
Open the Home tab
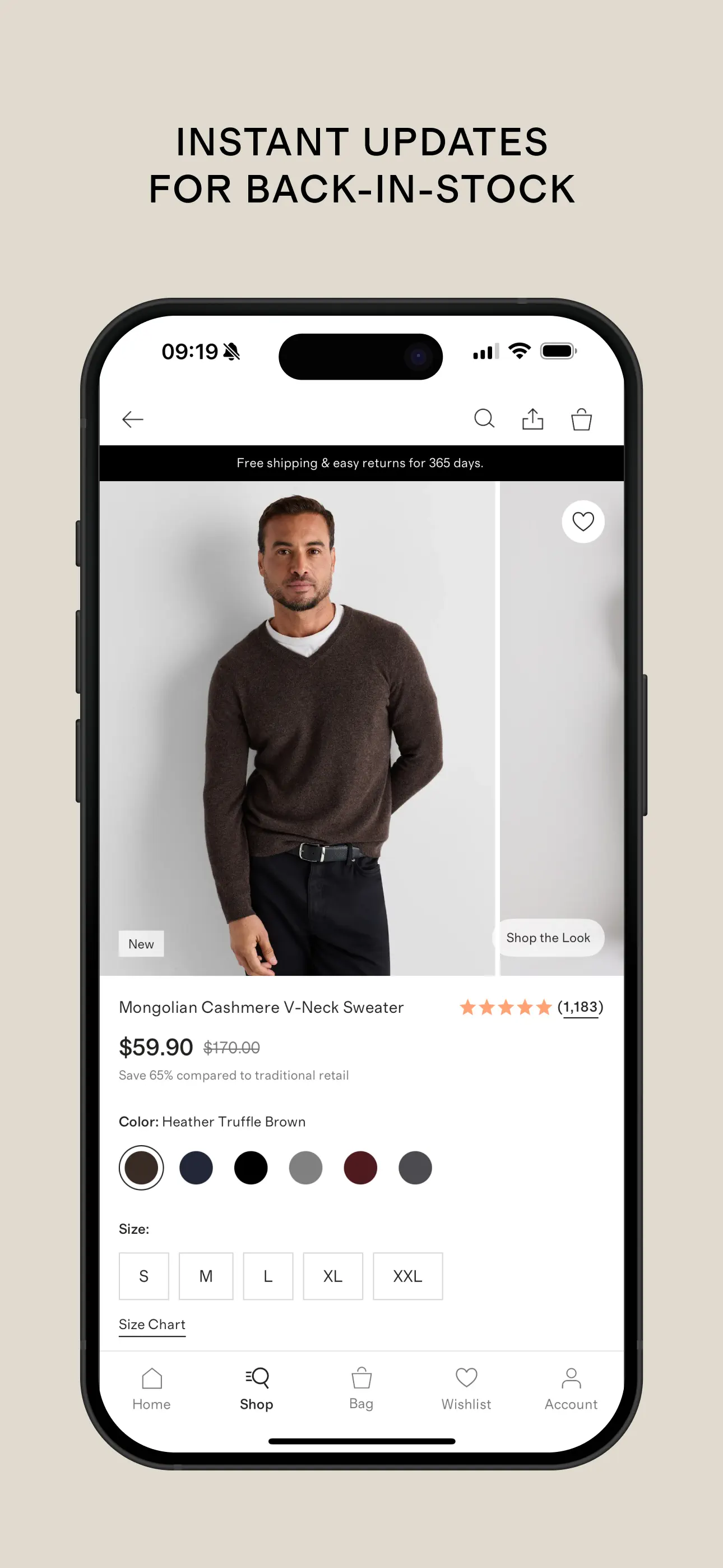click(151, 1390)
